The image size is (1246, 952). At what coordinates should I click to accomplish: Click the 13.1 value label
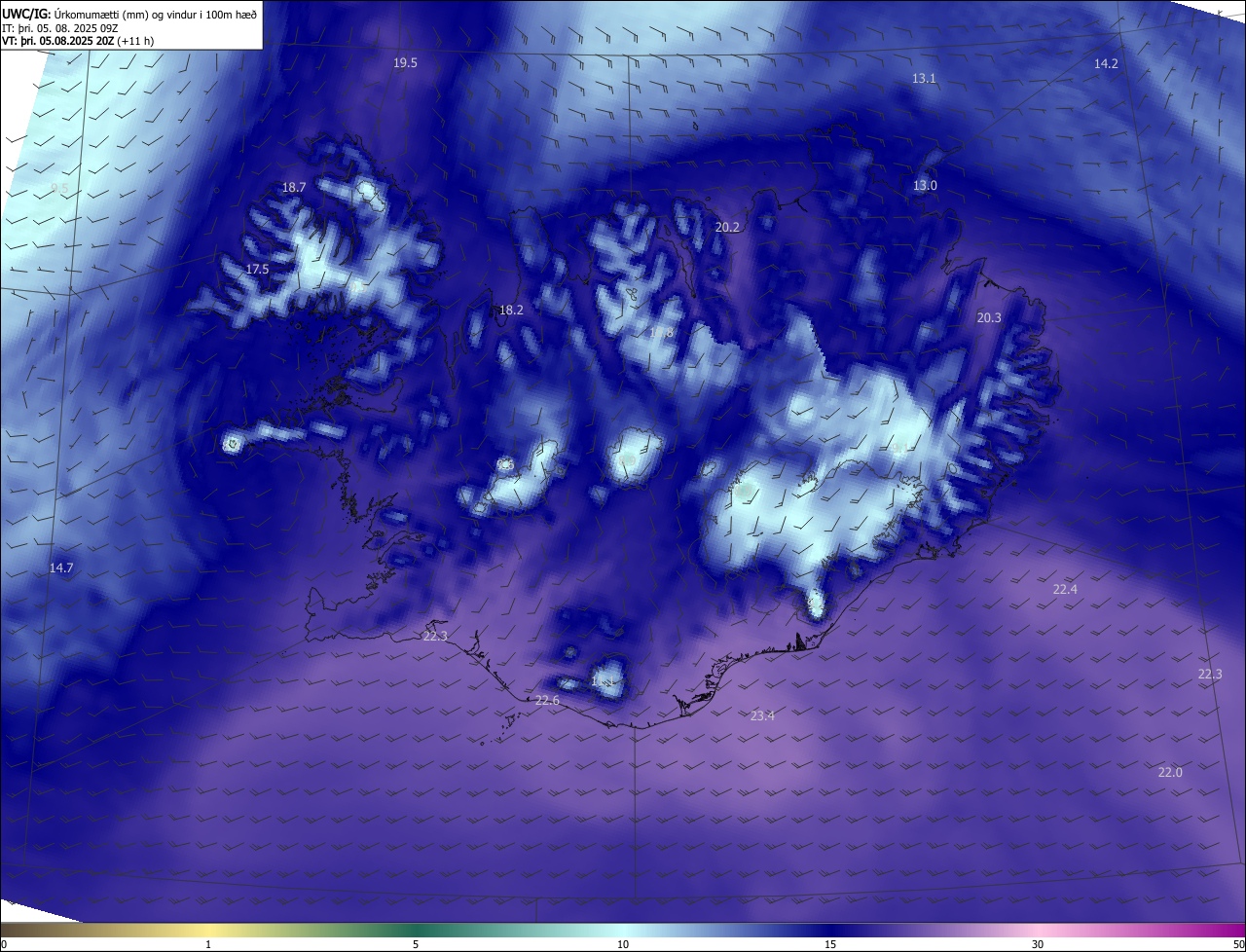(924, 78)
